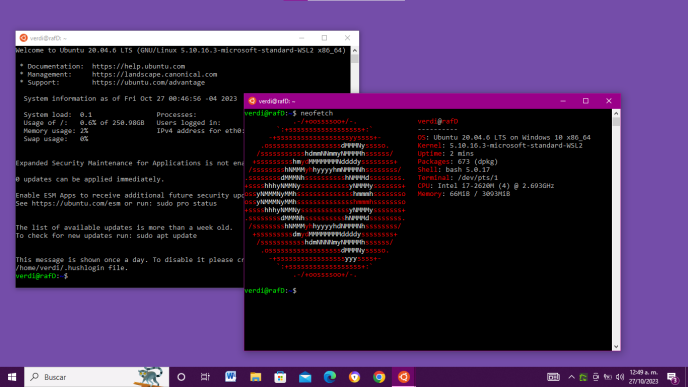Open Task View from the taskbar
The height and width of the screenshot is (387, 688).
[x=205, y=377]
